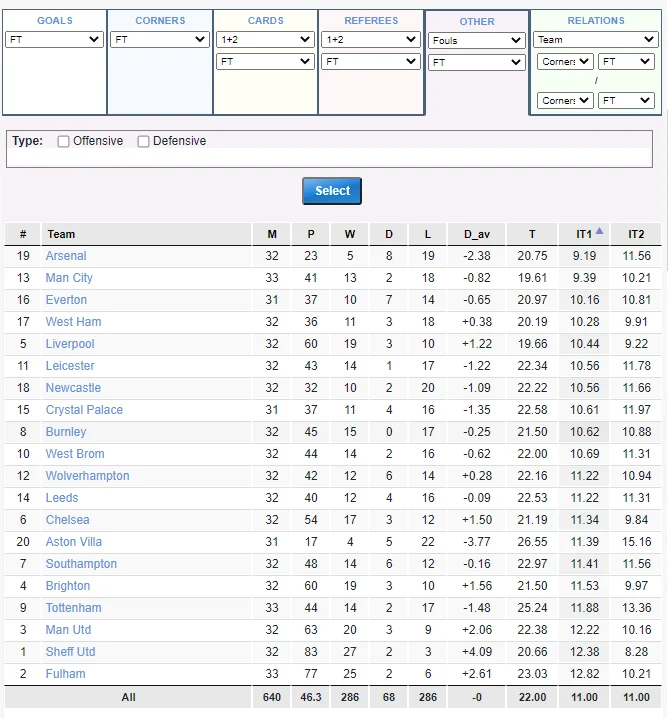Enable the Defensive type checkbox
Image resolution: width=668 pixels, height=718 pixels.
(144, 142)
